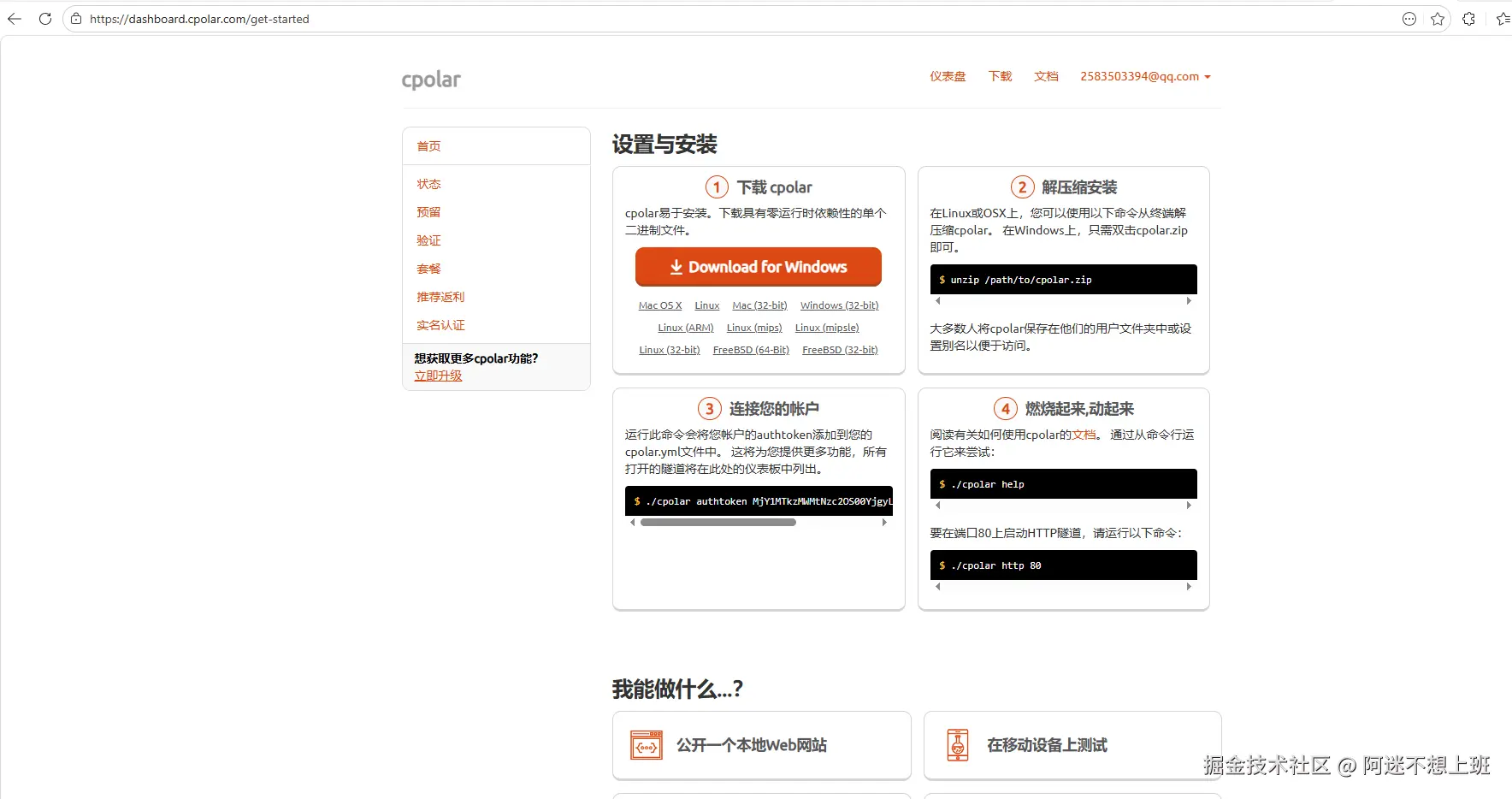Click the browser address bar URL

coord(199,19)
